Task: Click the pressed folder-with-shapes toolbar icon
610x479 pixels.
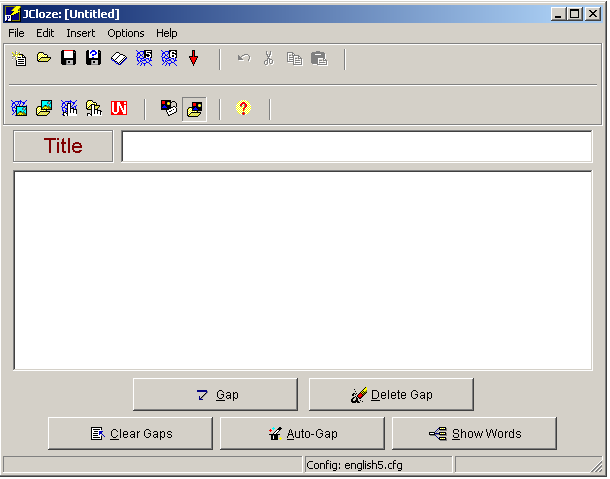Action: (194, 109)
